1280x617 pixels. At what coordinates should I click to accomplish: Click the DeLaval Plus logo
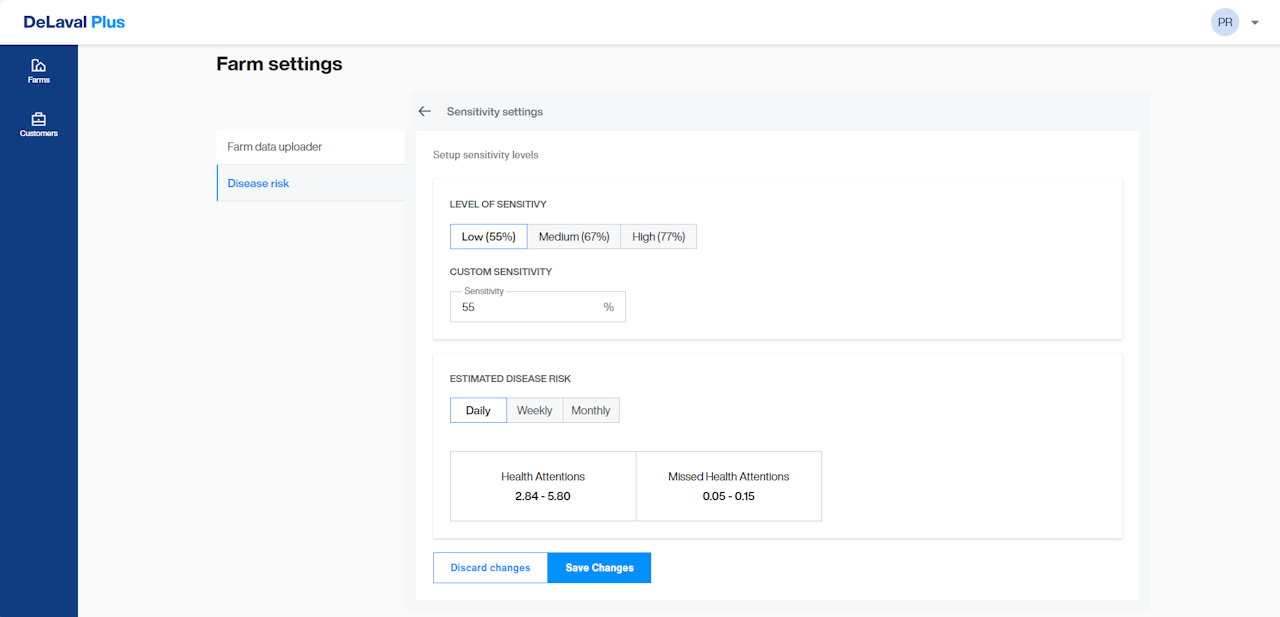tap(75, 22)
